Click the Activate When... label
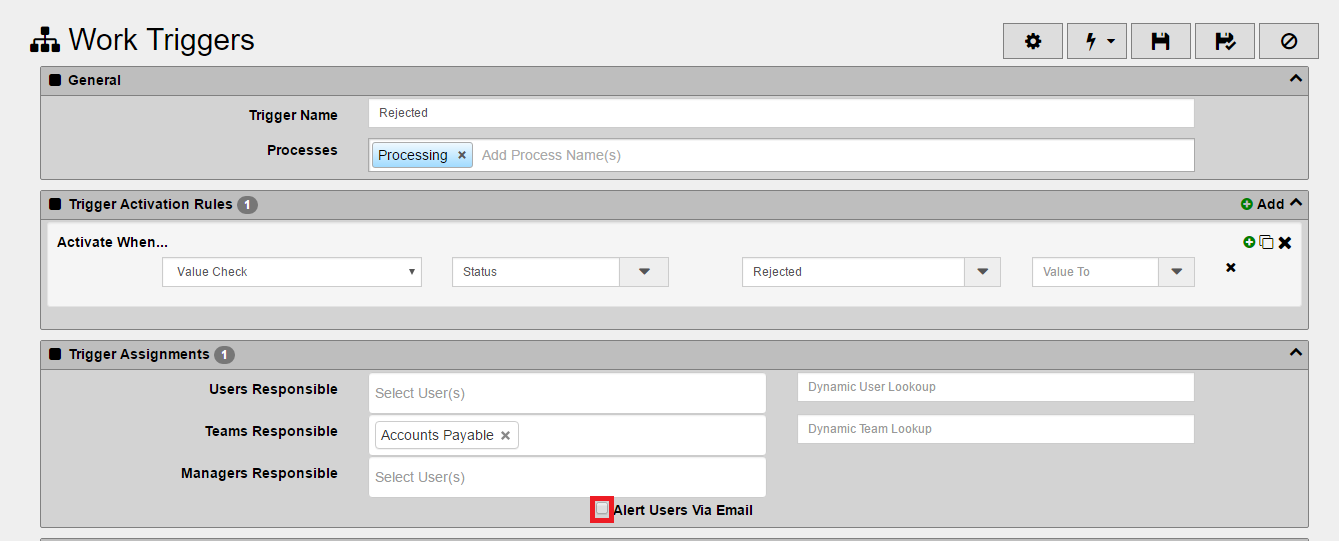 112,242
